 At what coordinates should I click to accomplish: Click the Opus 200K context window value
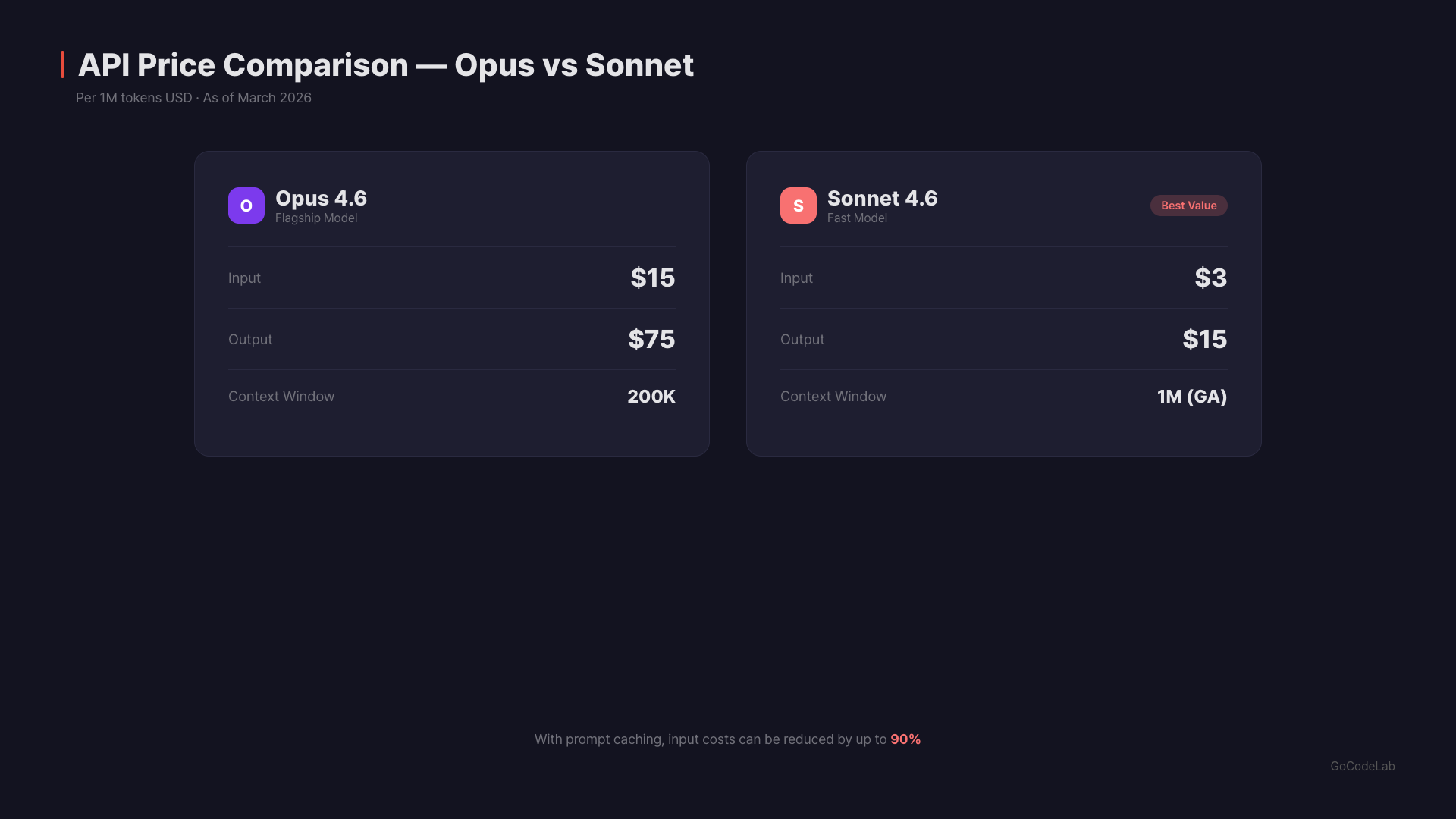click(x=651, y=397)
